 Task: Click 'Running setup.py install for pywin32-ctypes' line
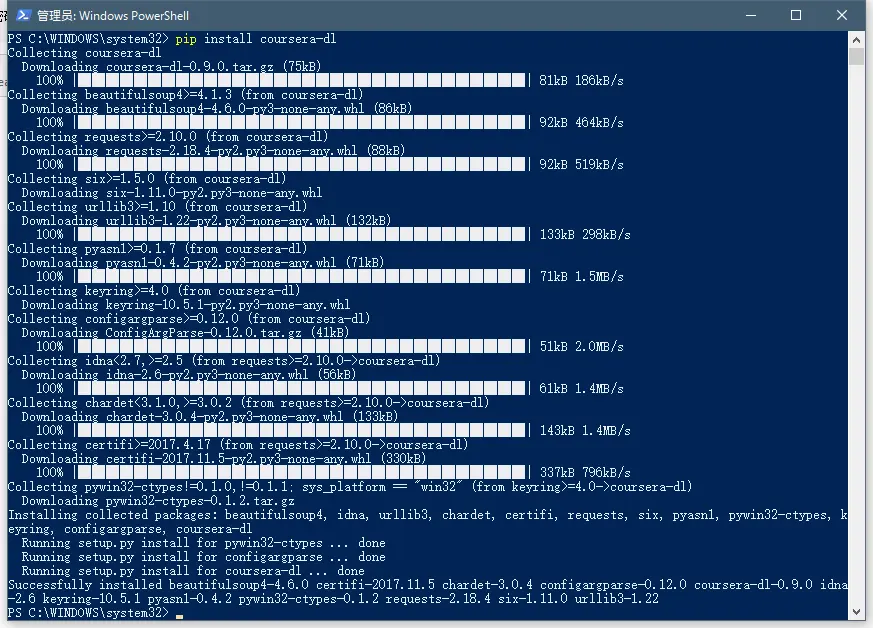click(203, 543)
